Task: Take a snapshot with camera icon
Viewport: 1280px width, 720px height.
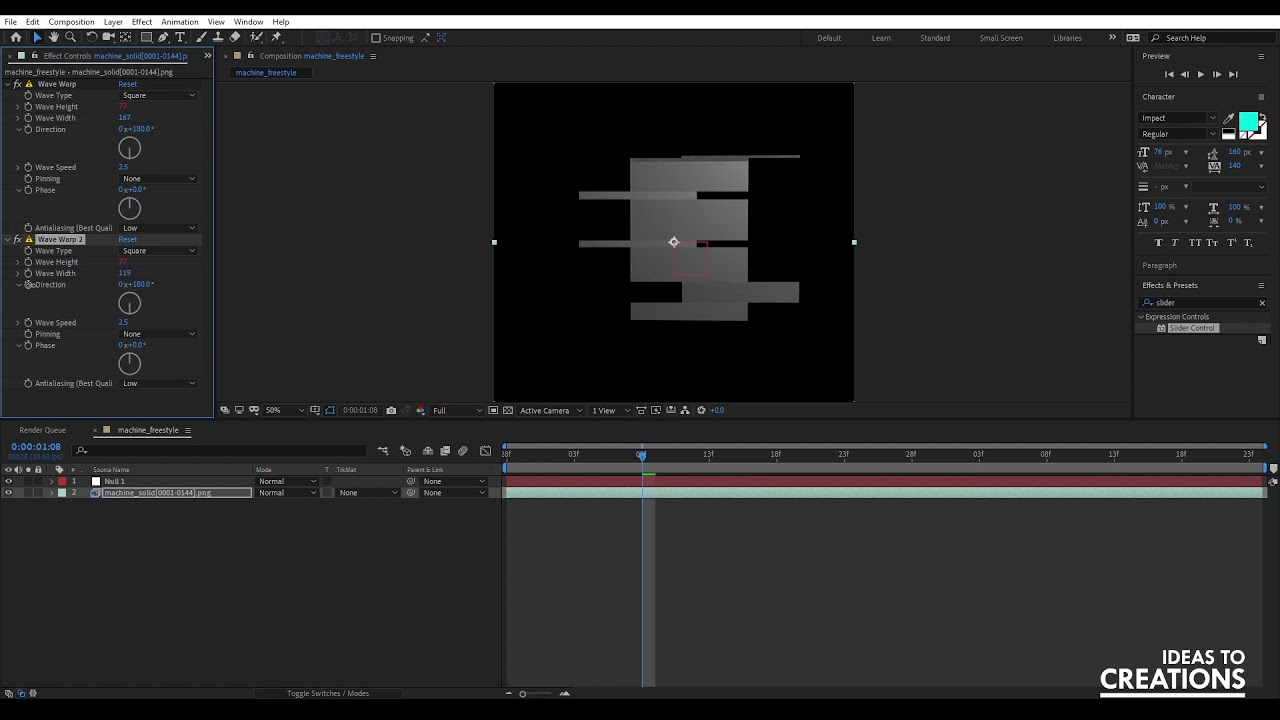Action: tap(391, 410)
